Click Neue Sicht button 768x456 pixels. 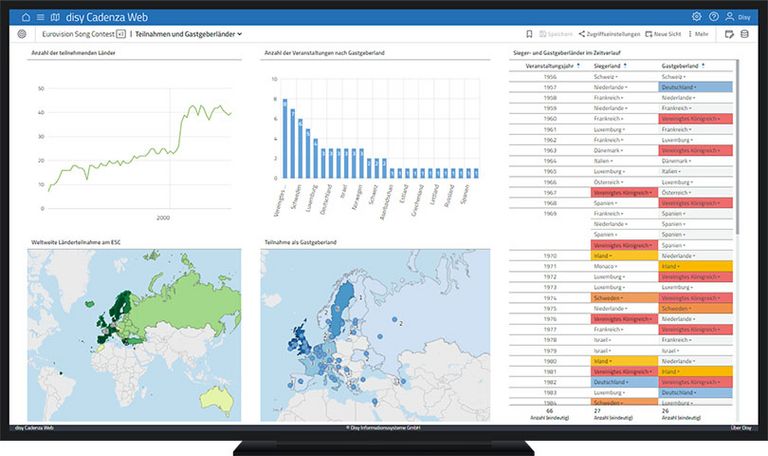666,34
